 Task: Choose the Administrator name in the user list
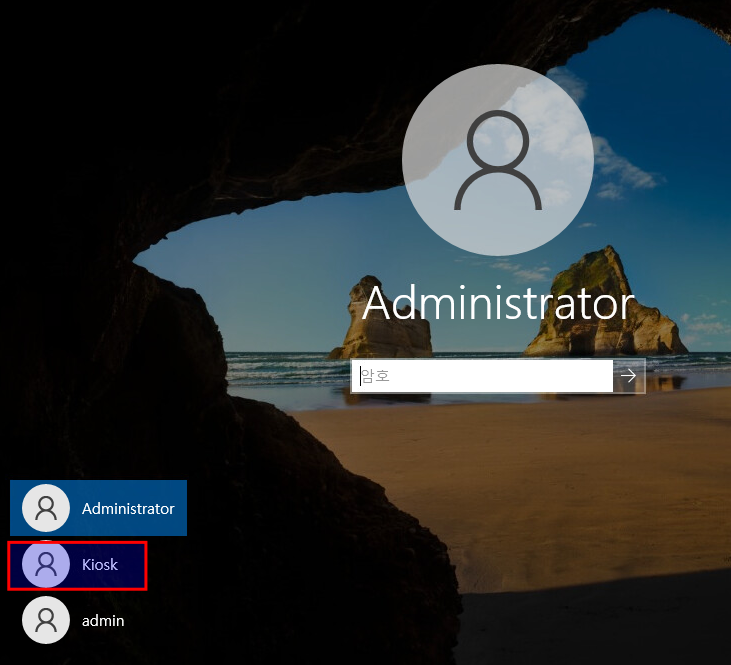coord(128,509)
